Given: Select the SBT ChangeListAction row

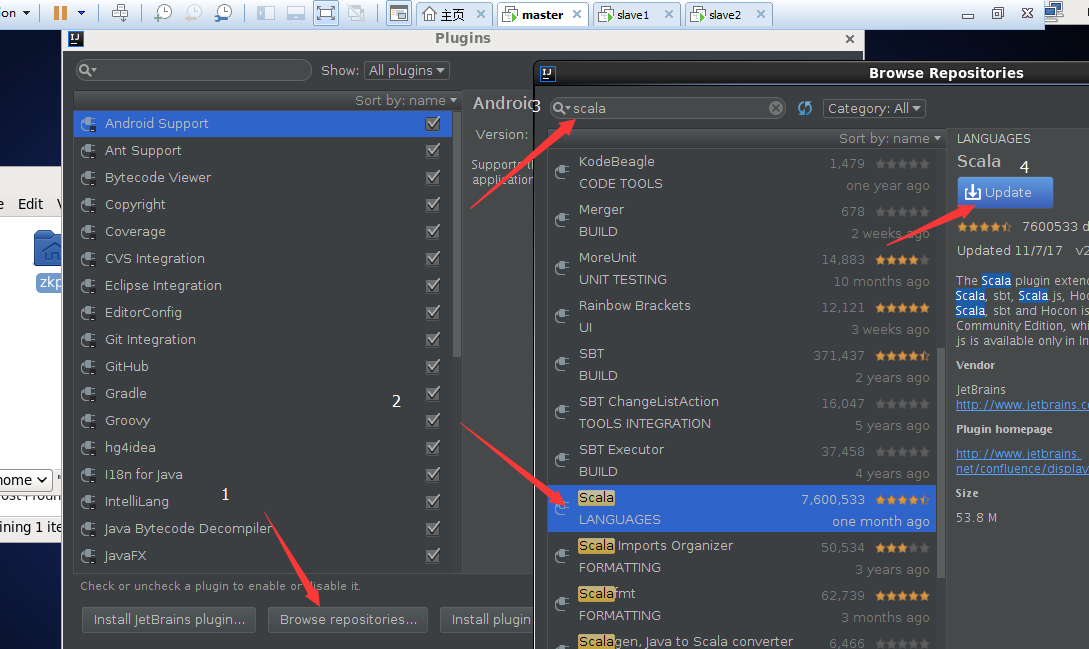Looking at the screenshot, I should coord(742,412).
